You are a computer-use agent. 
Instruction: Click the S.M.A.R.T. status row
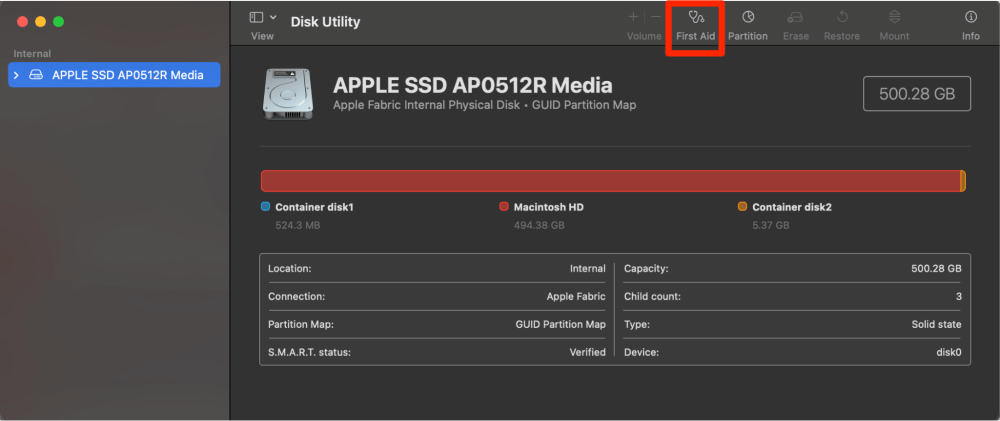tap(436, 352)
